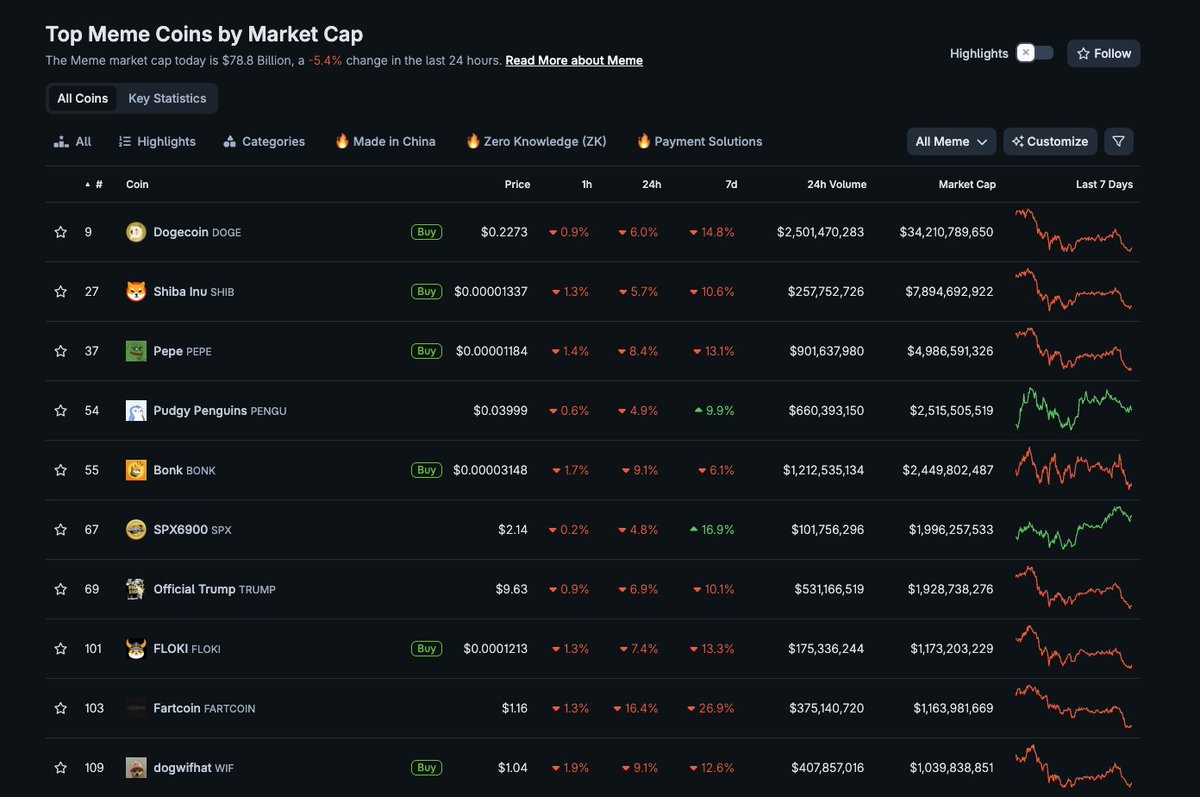Click the Customize button
Viewport: 1200px width, 797px height.
tap(1050, 141)
